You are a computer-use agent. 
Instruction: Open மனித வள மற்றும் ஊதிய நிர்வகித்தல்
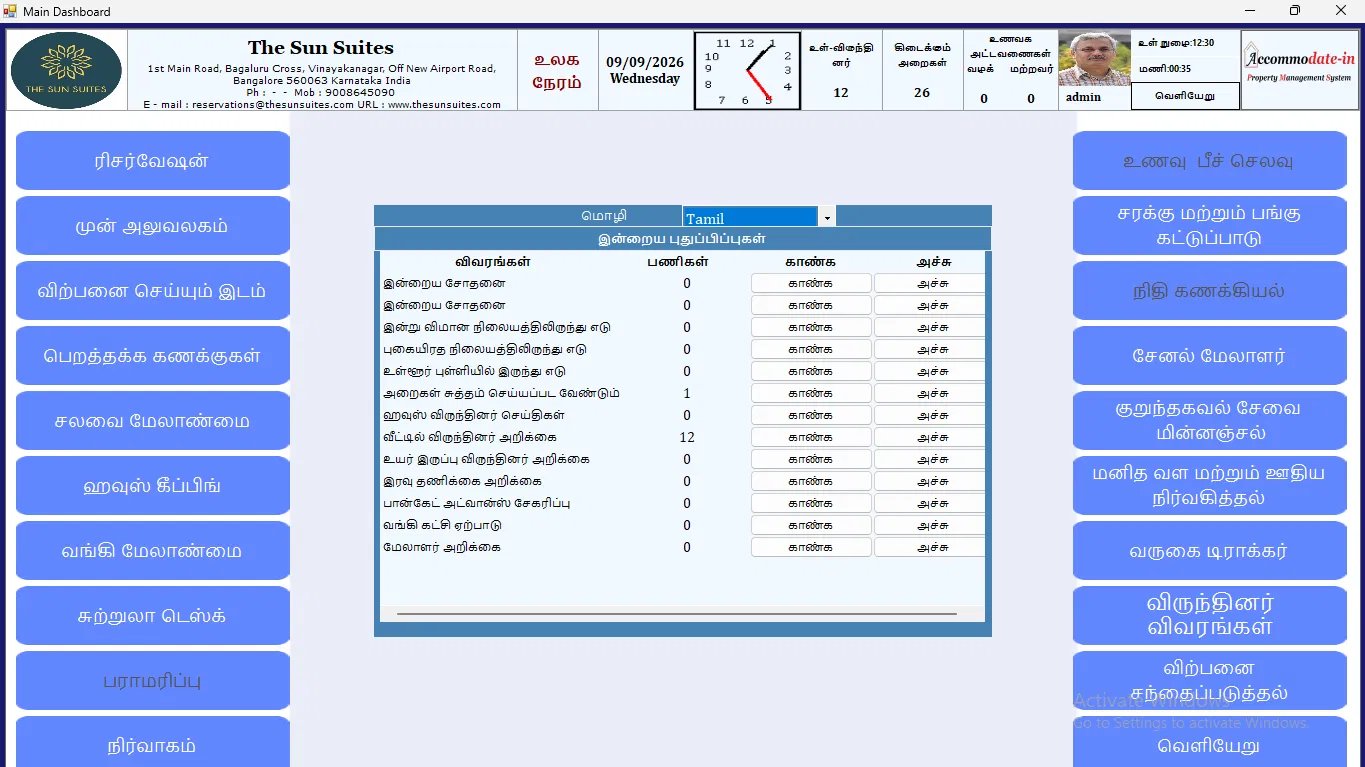(x=1210, y=486)
